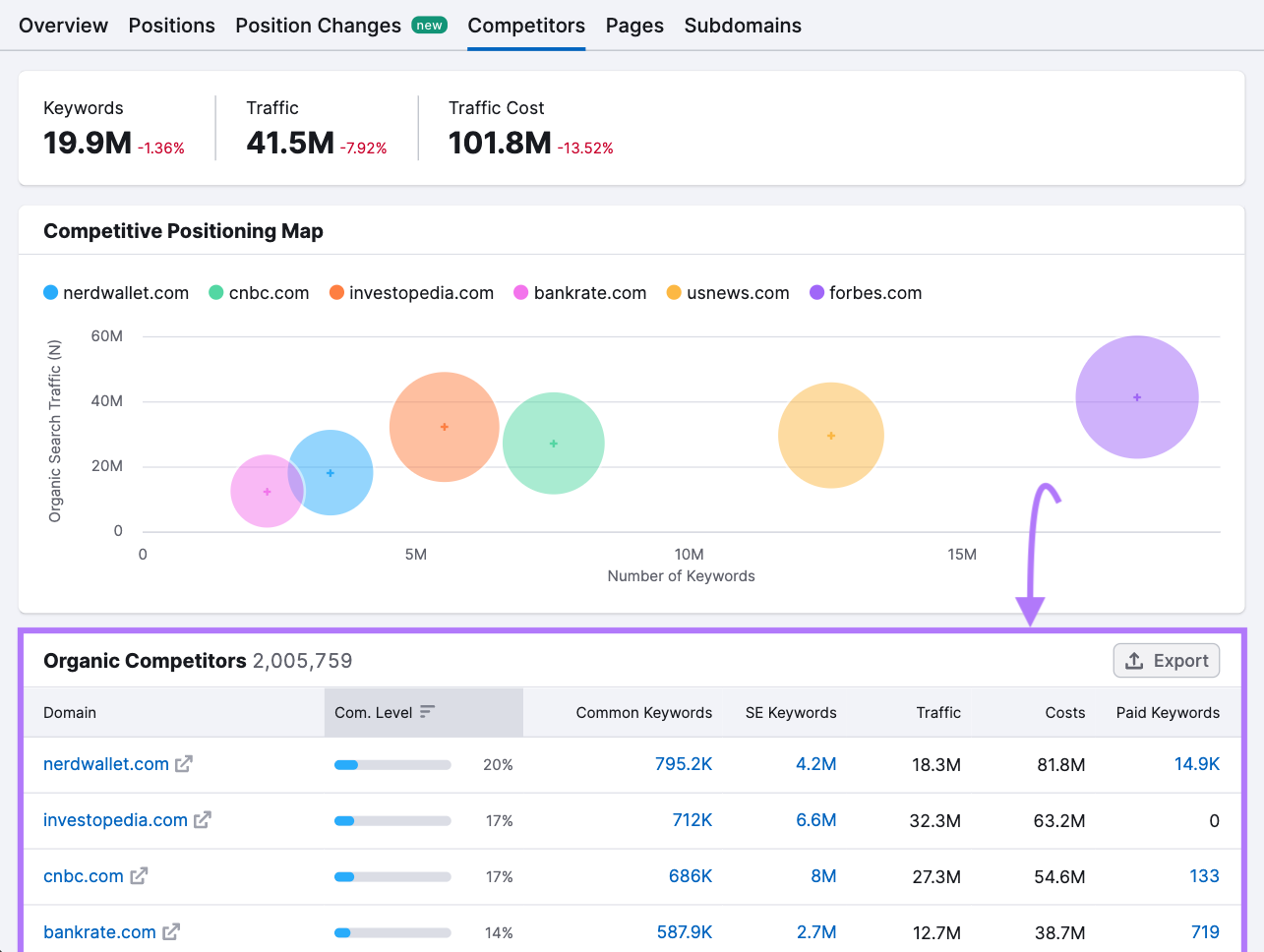Select the green cnbc.com bubble on chart
The width and height of the screenshot is (1264, 952).
tap(554, 444)
